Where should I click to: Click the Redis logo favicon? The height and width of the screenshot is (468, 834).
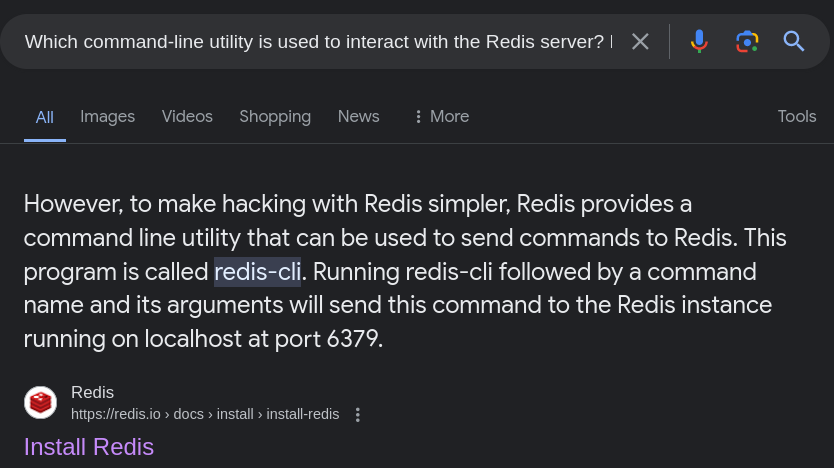click(40, 402)
